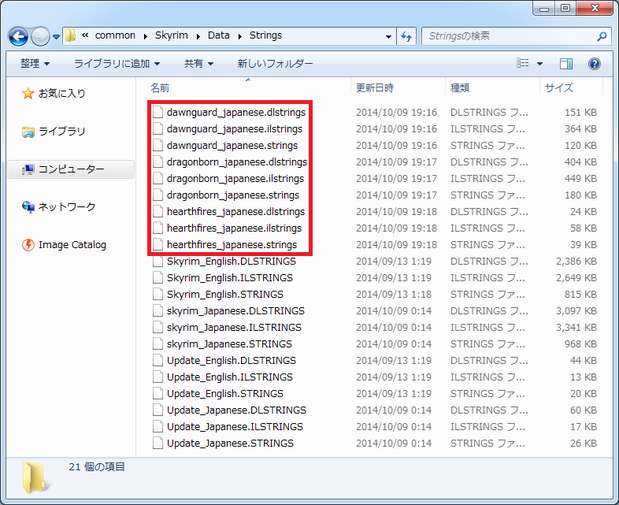
Task: Select file skyrim_Japanese.DLSTRINGS
Action: click(x=236, y=311)
